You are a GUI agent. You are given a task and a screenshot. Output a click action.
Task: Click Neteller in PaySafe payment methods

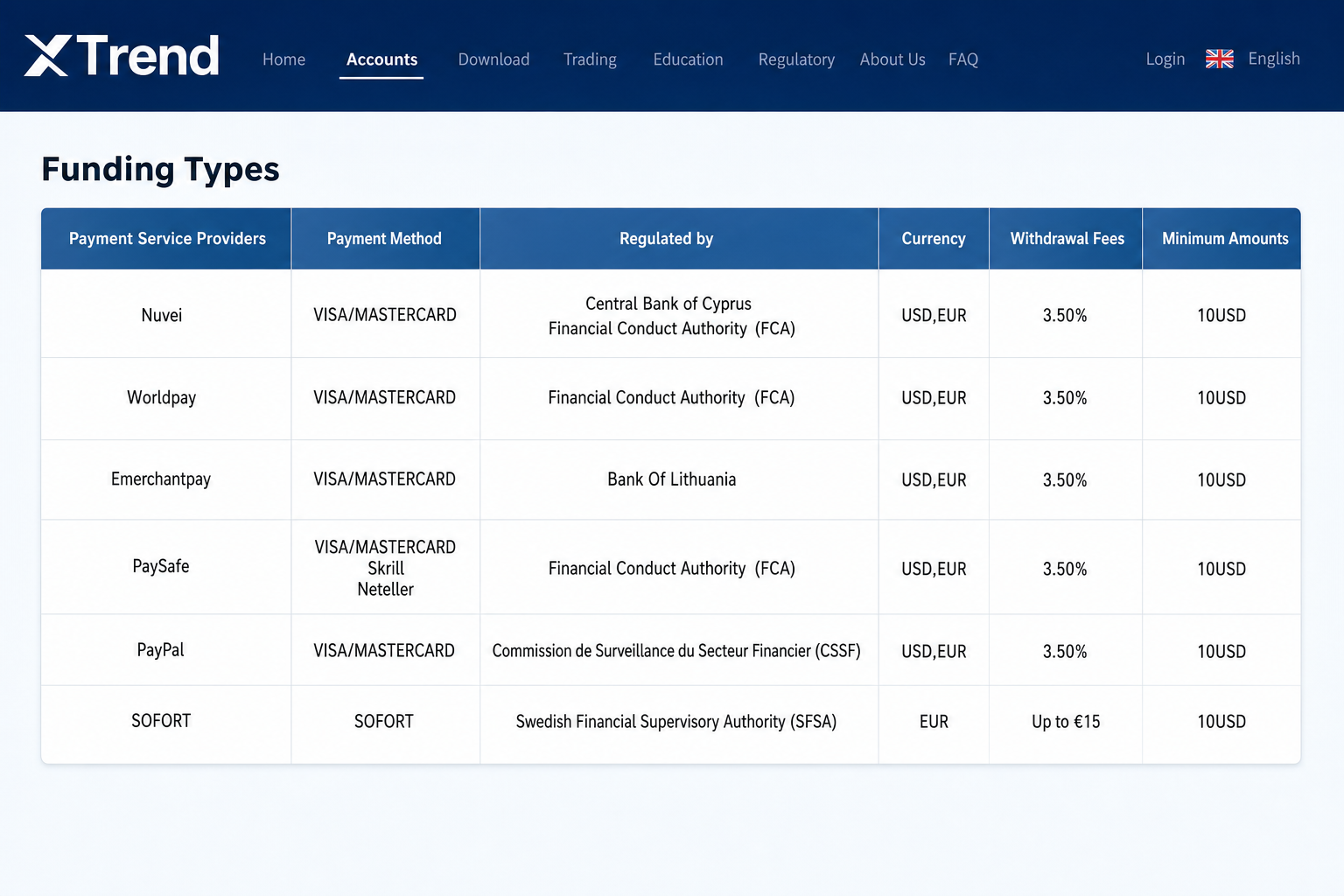pyautogui.click(x=386, y=589)
